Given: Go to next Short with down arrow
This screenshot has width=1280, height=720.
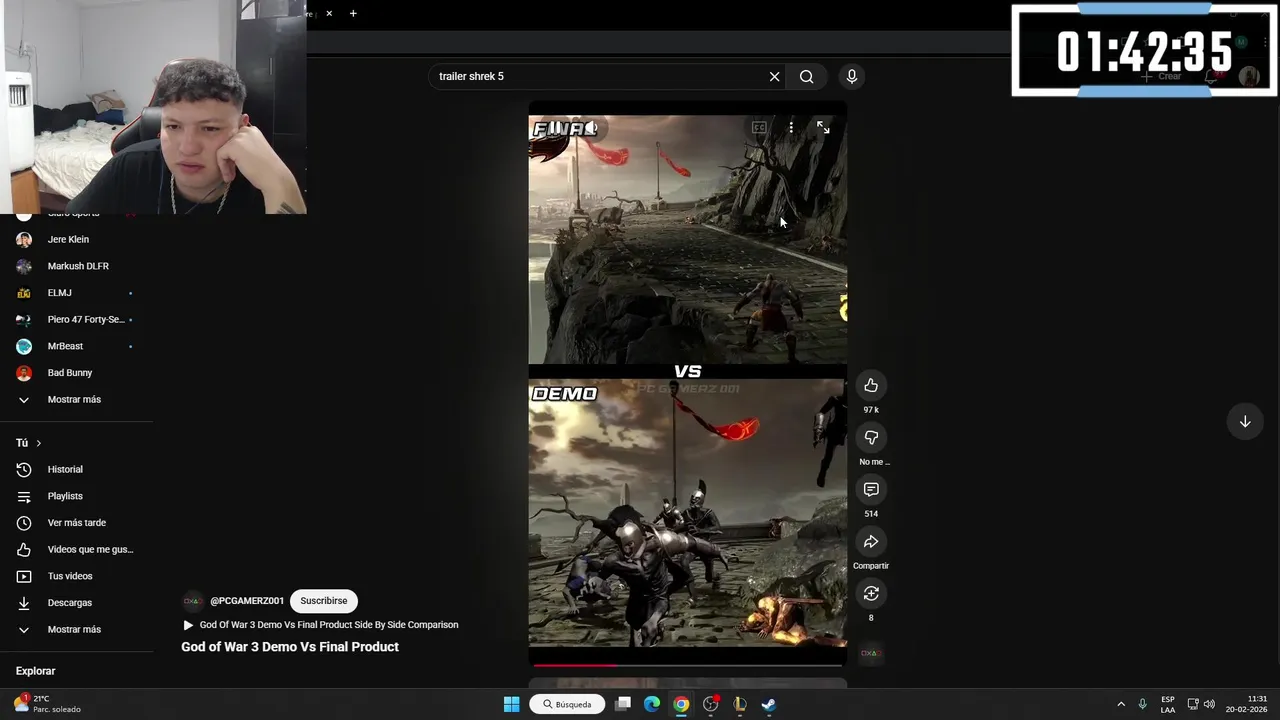Looking at the screenshot, I should click(x=1245, y=422).
